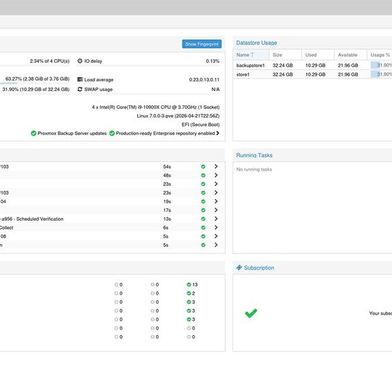Click the Subscription panel title
The height and width of the screenshot is (392, 392).
click(259, 268)
